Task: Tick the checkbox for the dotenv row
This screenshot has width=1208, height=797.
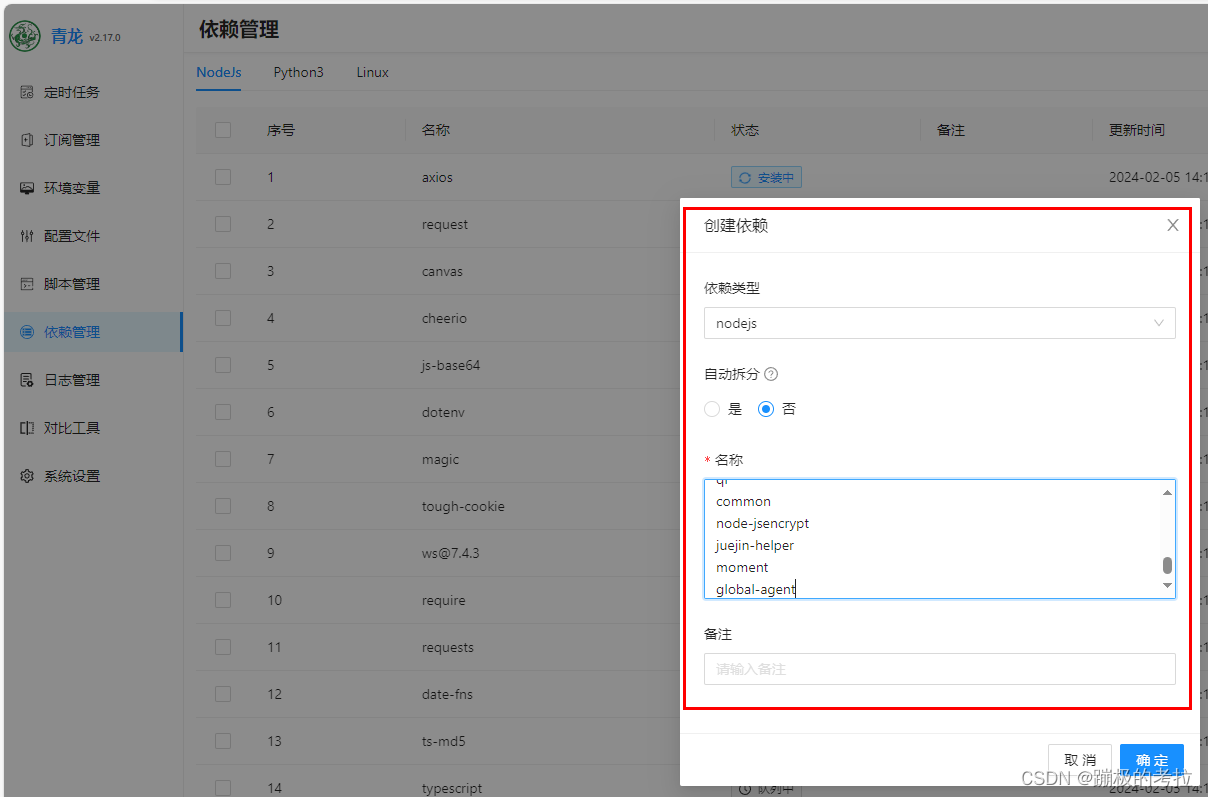Action: click(x=223, y=412)
